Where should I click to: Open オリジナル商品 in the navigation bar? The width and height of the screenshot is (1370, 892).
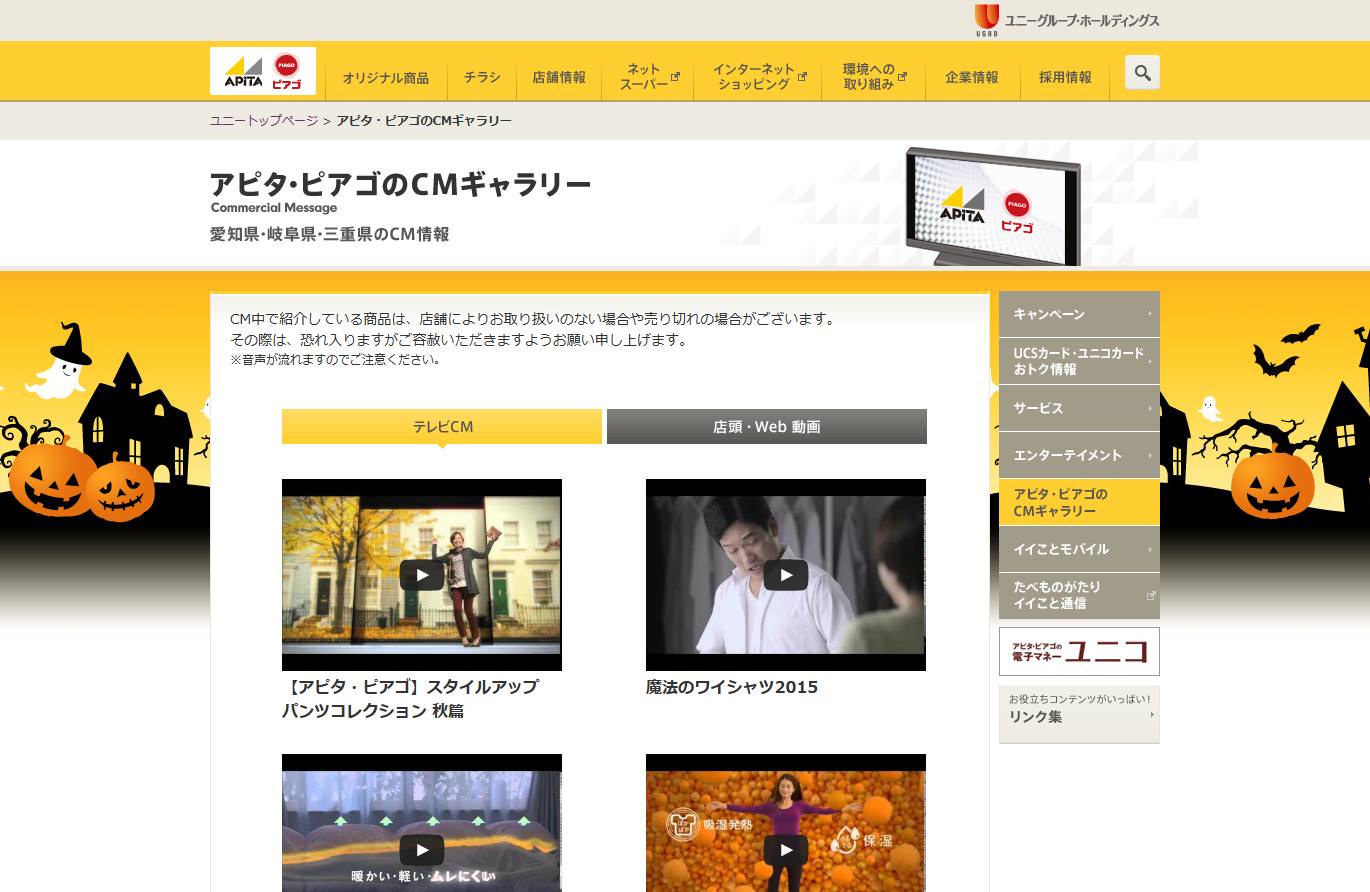pos(386,77)
